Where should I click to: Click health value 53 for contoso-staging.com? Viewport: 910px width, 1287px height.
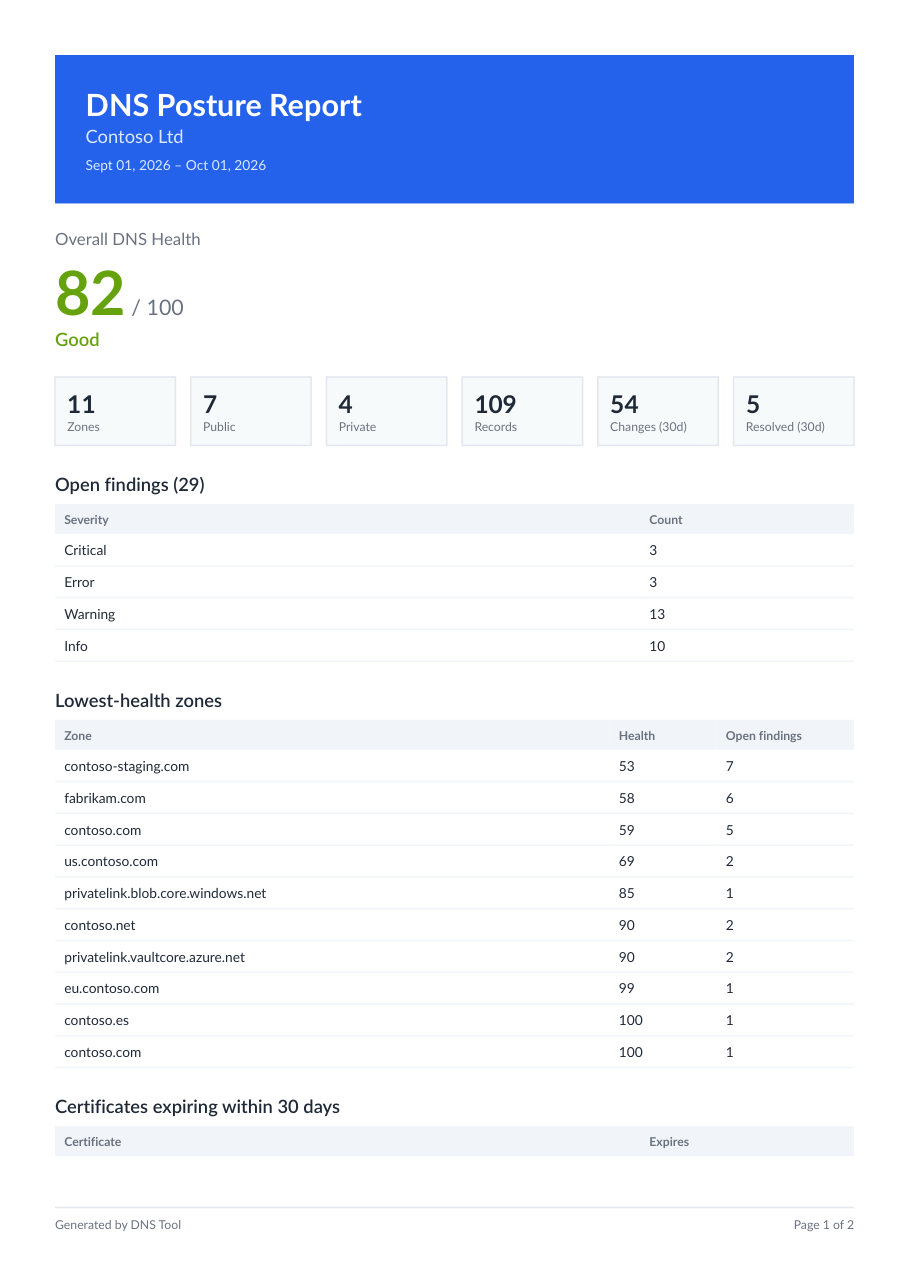pyautogui.click(x=627, y=766)
